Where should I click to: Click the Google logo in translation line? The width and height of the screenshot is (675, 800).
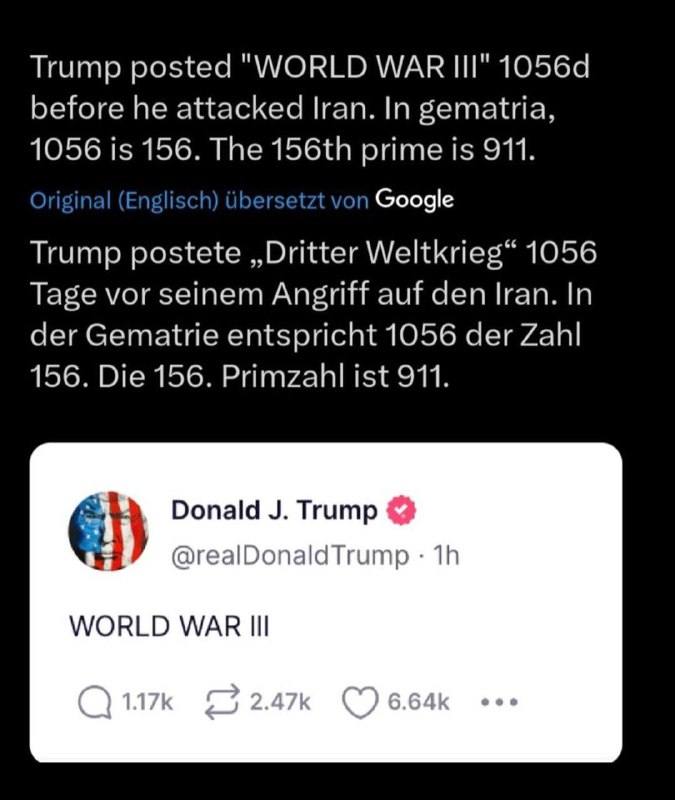414,200
